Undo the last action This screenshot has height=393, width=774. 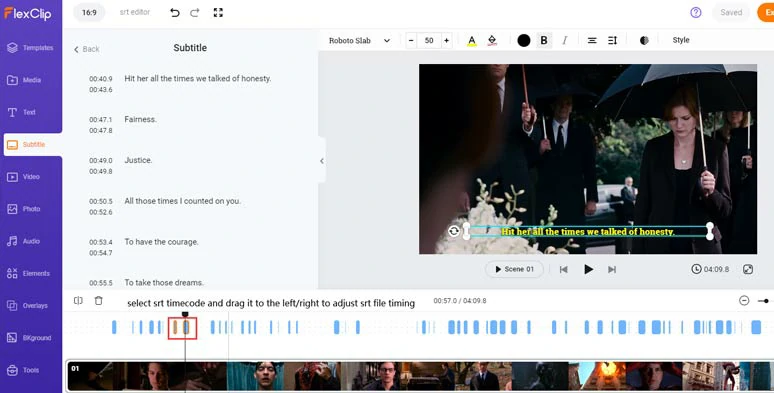pyautogui.click(x=175, y=13)
